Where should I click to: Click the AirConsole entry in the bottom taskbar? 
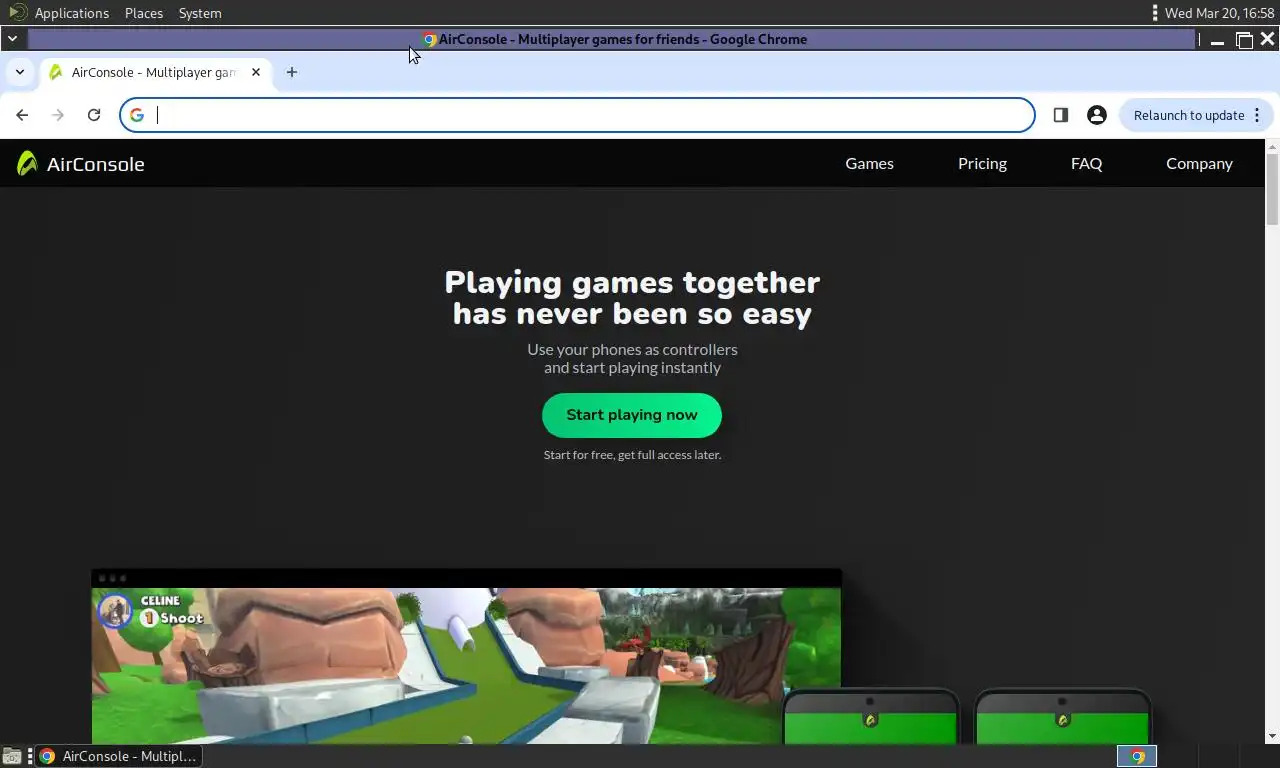coord(118,756)
